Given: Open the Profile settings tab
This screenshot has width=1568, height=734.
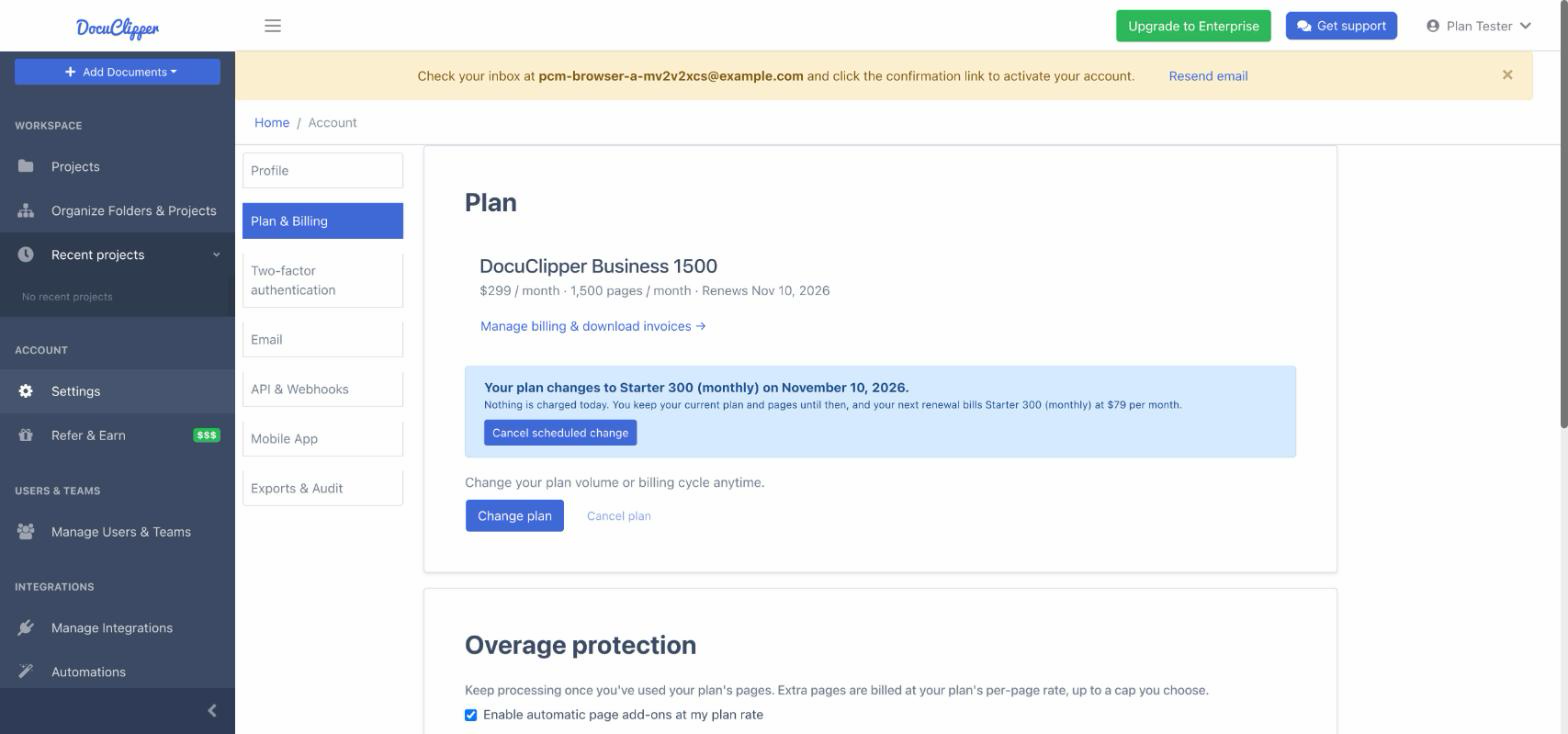Looking at the screenshot, I should [322, 170].
